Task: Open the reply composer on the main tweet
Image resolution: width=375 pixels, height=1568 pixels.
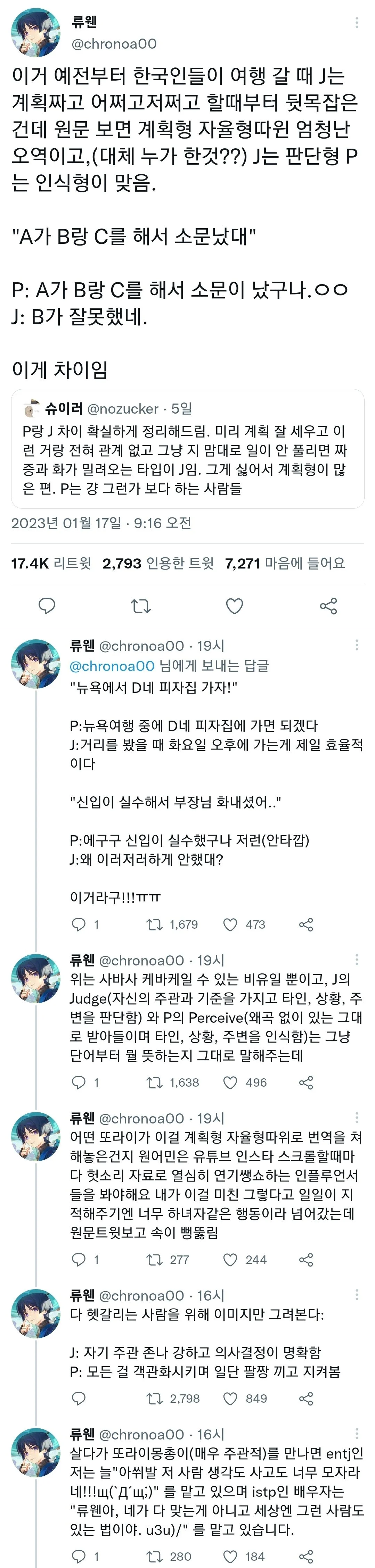Action: [x=46, y=606]
